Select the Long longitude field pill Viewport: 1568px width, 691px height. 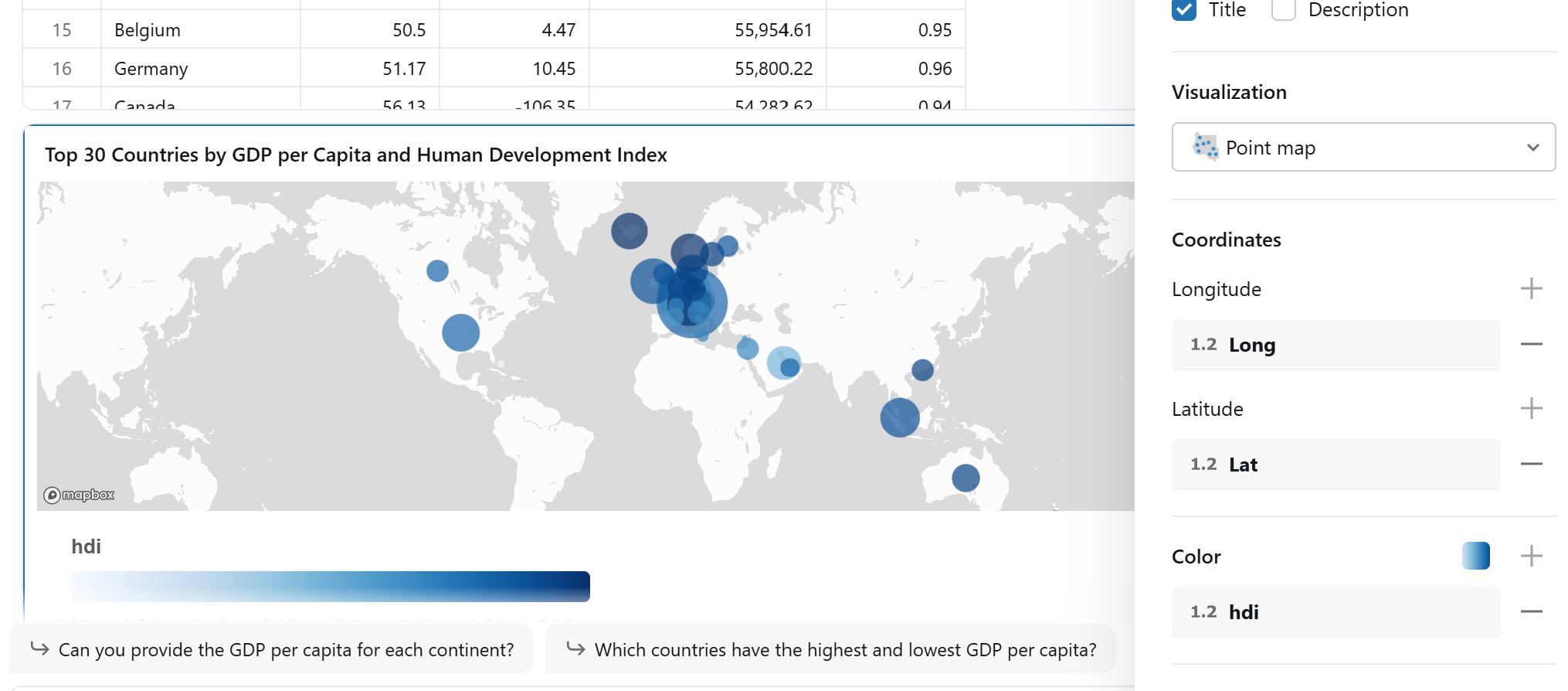[1335, 345]
